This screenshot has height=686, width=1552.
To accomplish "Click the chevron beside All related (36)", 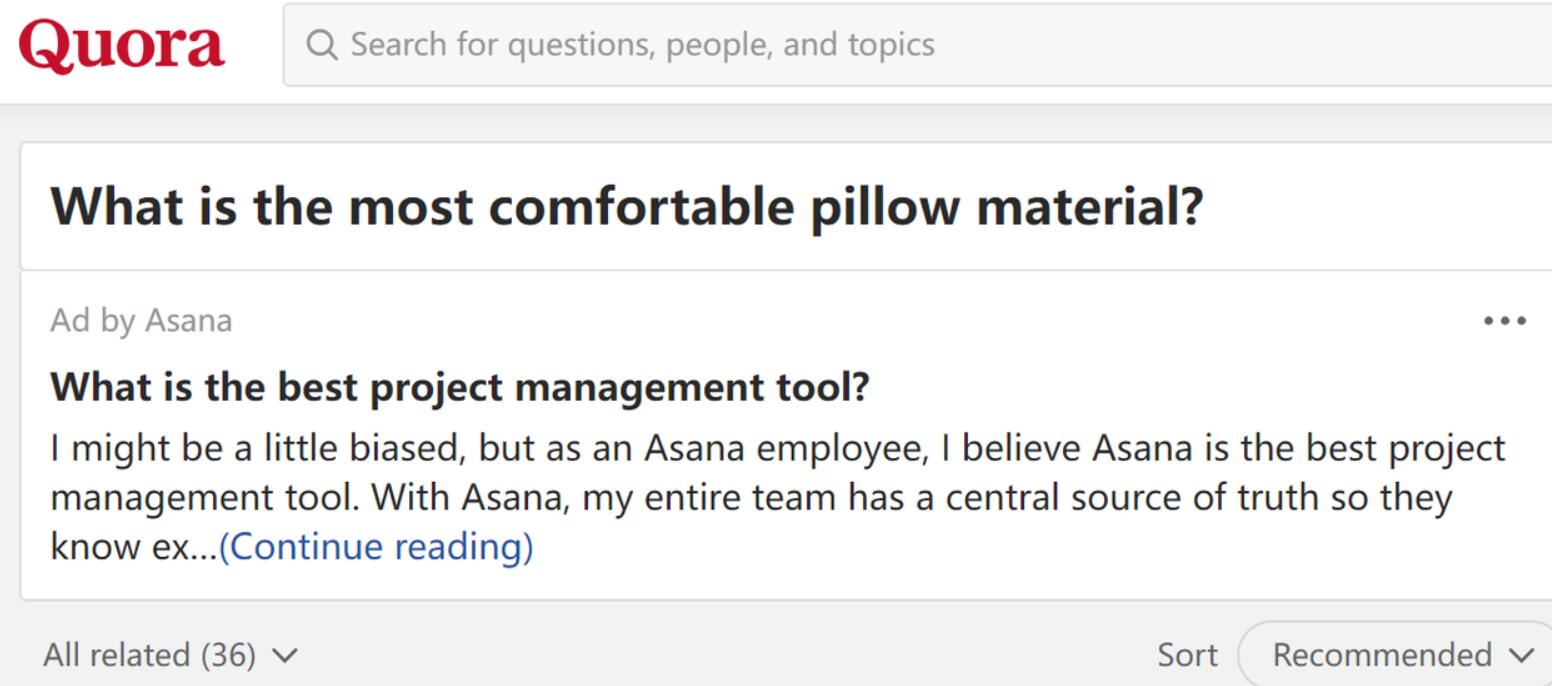I will pyautogui.click(x=284, y=656).
